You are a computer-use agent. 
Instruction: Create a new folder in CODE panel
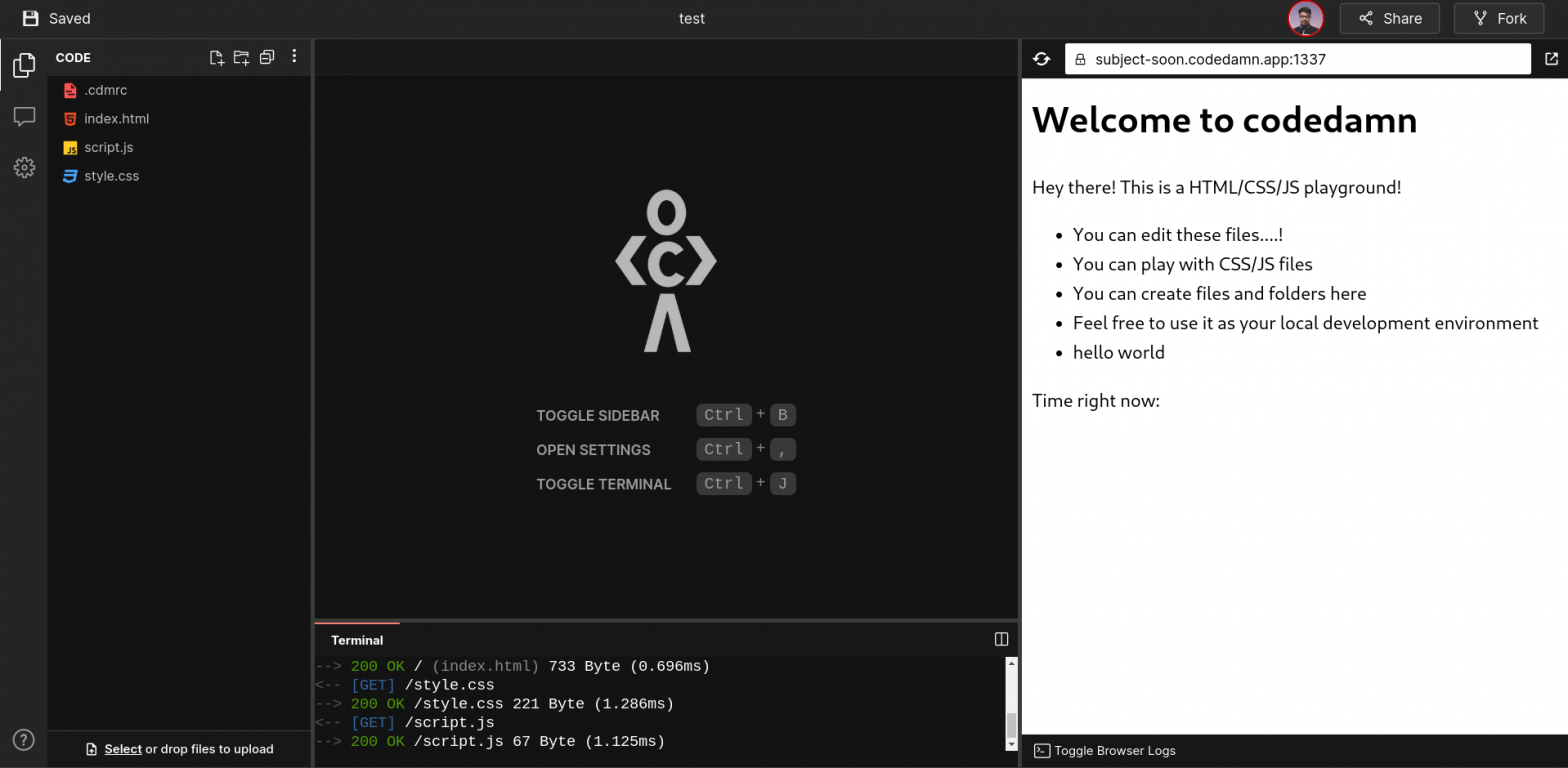(x=241, y=58)
